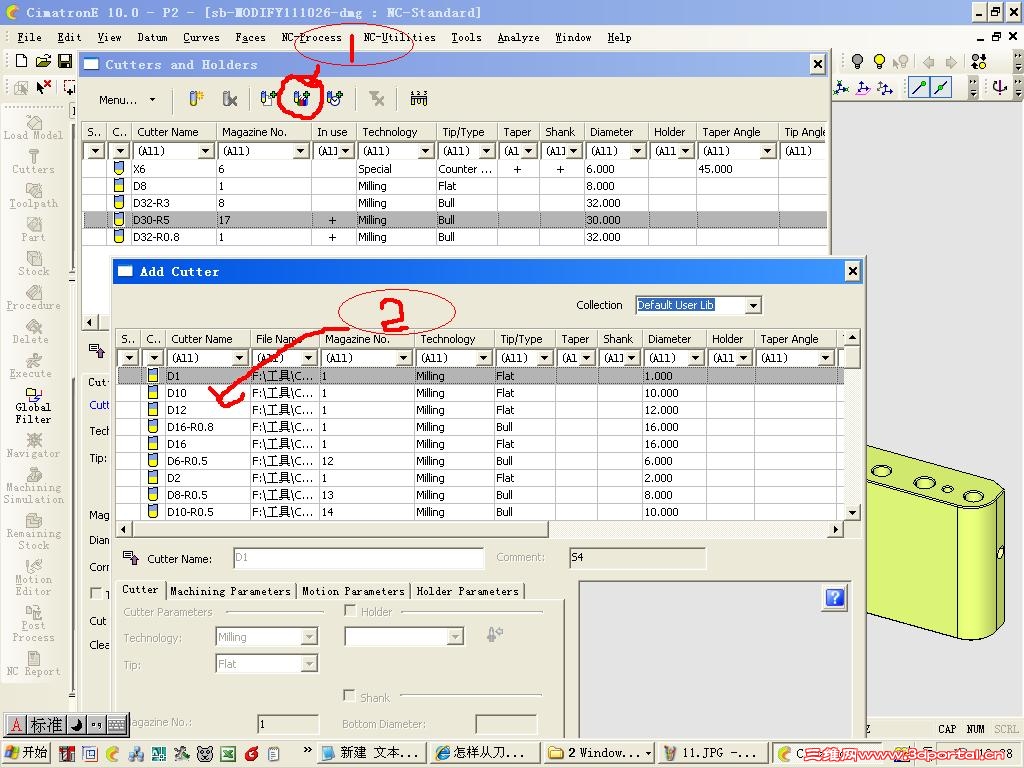Open the Tip Flat dropdown
The height and width of the screenshot is (768, 1024).
pos(310,664)
